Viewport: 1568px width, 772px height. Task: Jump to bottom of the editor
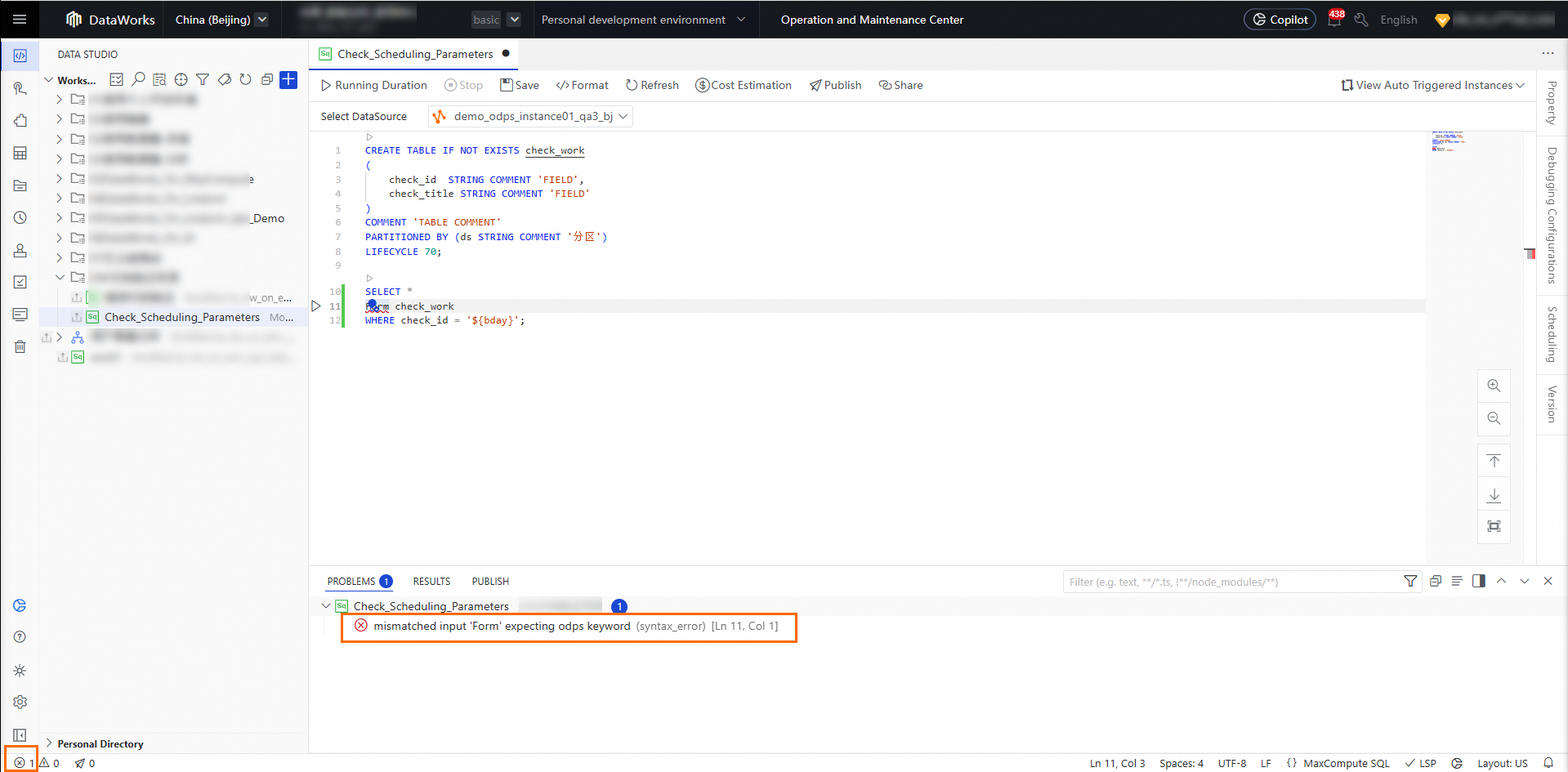[1494, 494]
